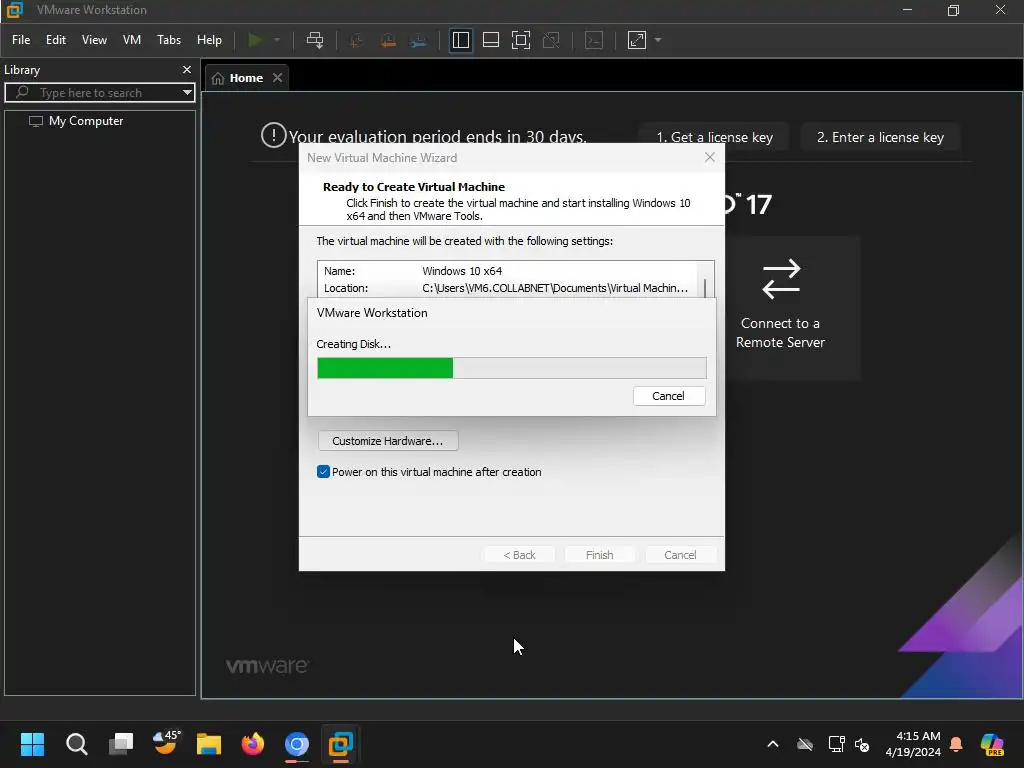Click the Creating Disk progress bar
The image size is (1024, 768).
[x=511, y=368]
